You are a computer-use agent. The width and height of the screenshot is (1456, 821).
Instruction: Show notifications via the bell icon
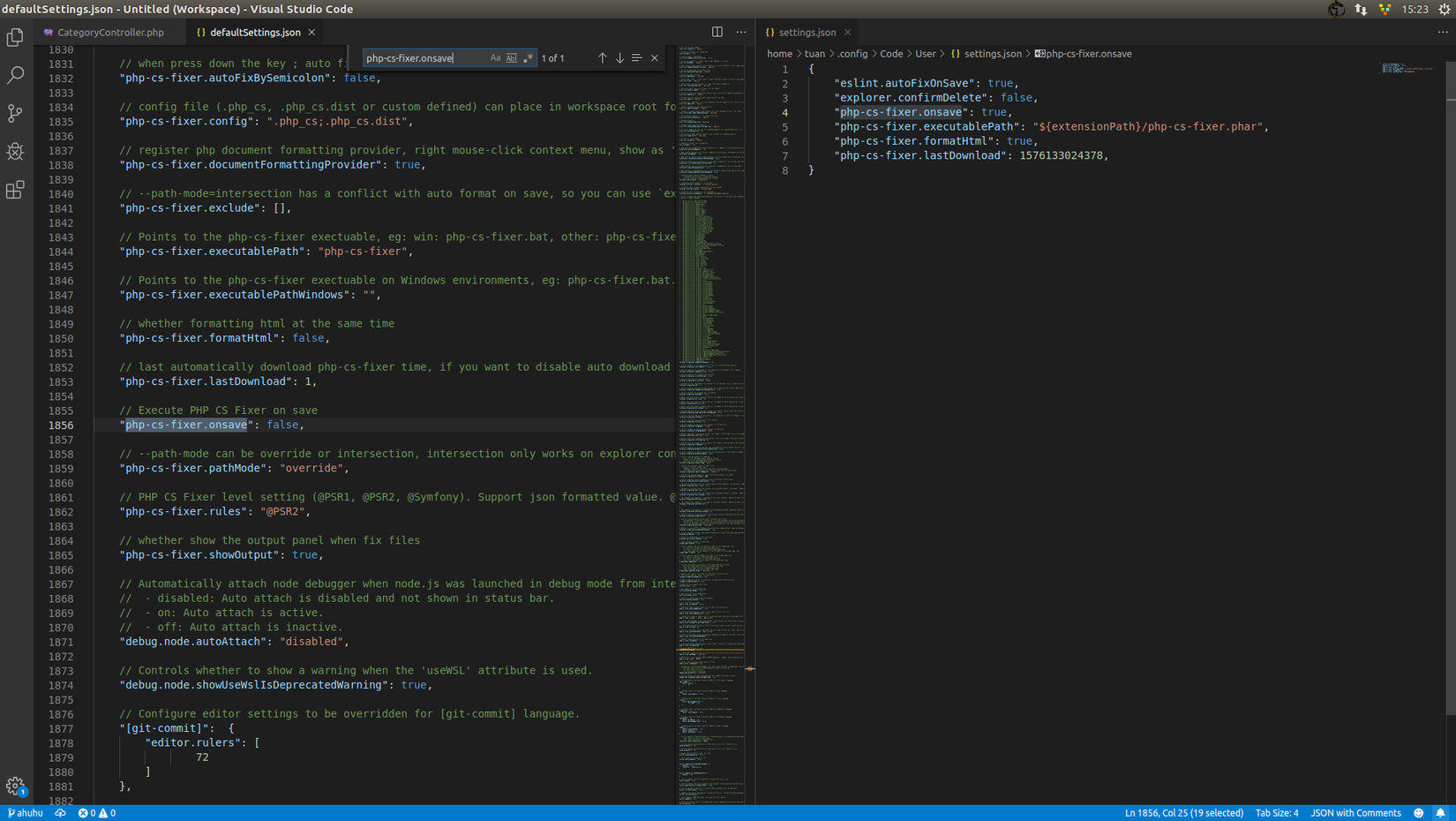click(x=1440, y=813)
